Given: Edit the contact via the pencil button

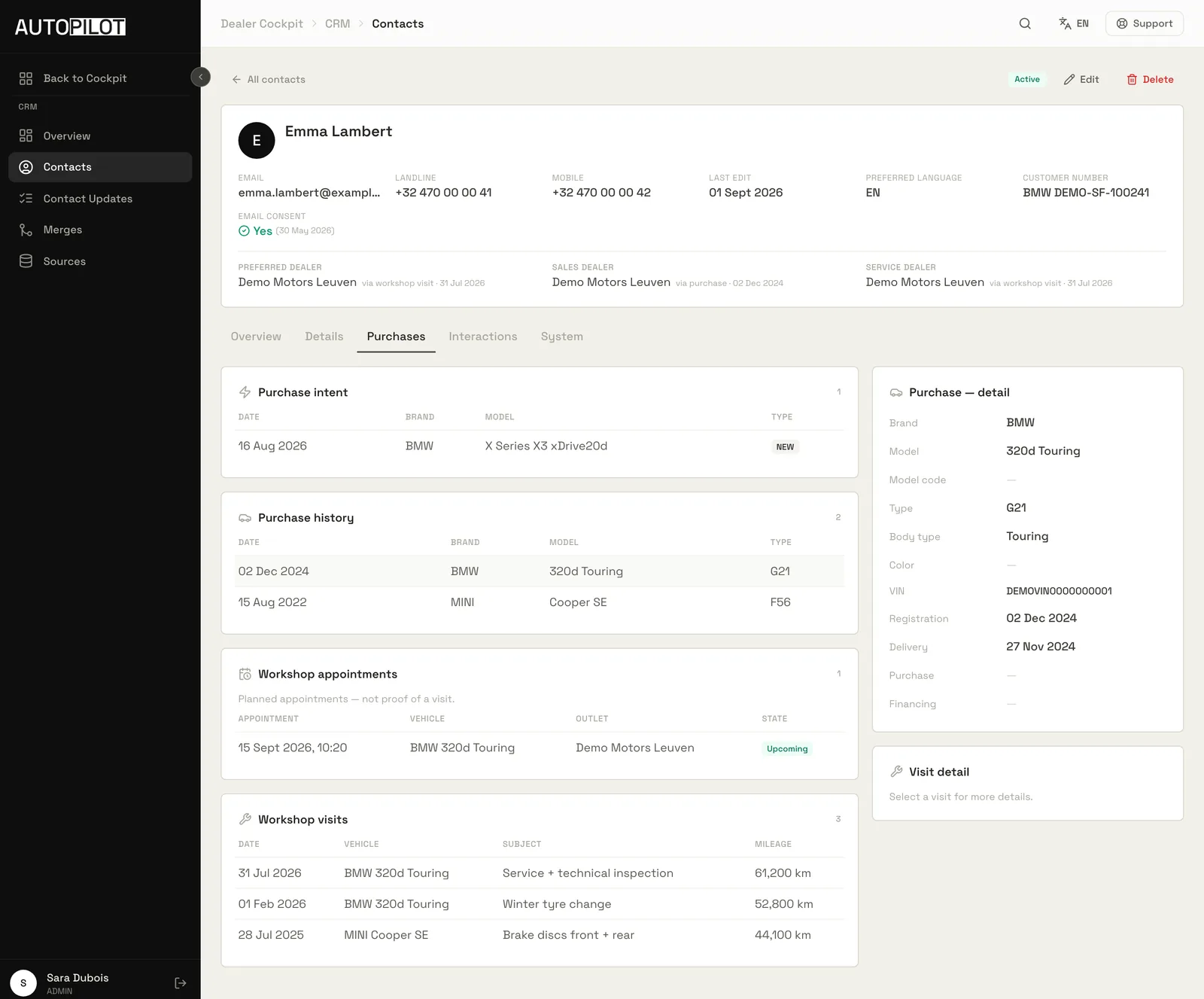Looking at the screenshot, I should pyautogui.click(x=1081, y=79).
